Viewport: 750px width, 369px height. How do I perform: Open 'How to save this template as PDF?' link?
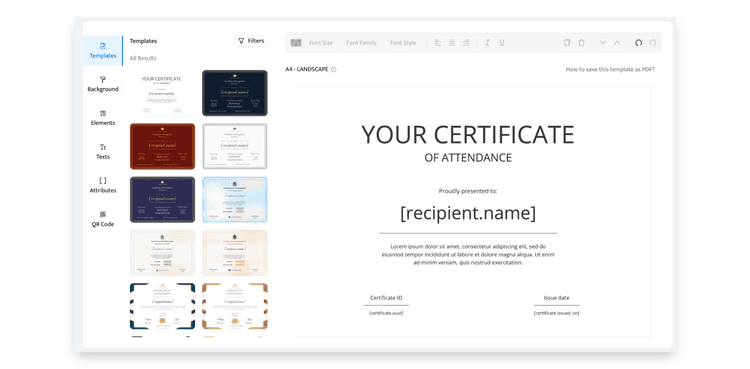tap(610, 69)
